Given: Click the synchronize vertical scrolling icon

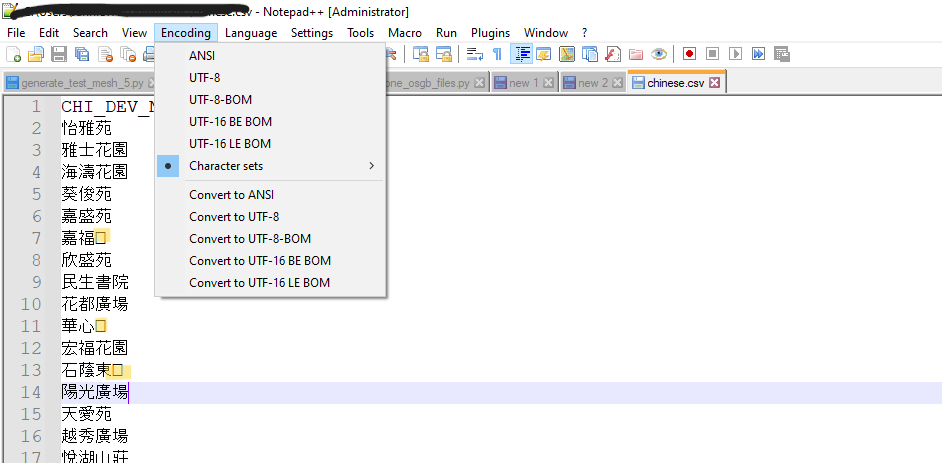Looking at the screenshot, I should click(x=421, y=55).
